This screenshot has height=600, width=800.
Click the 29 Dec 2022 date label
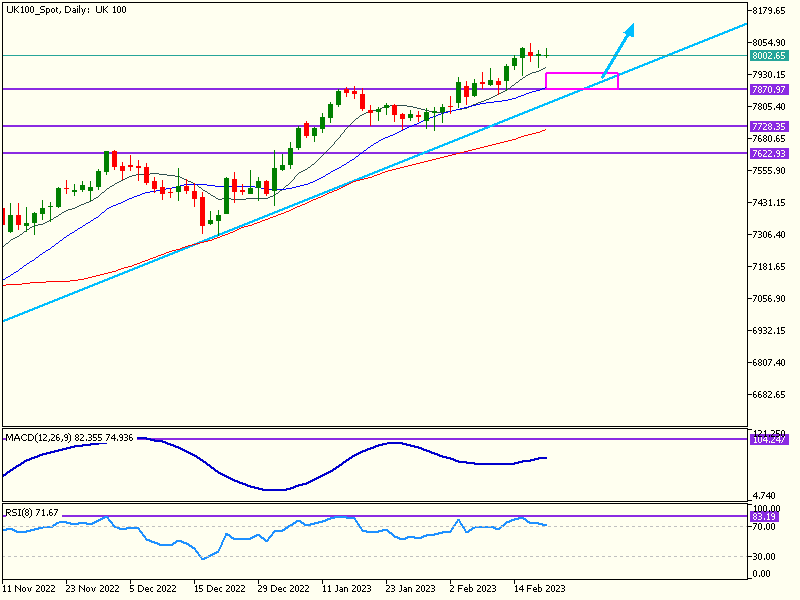coord(283,590)
